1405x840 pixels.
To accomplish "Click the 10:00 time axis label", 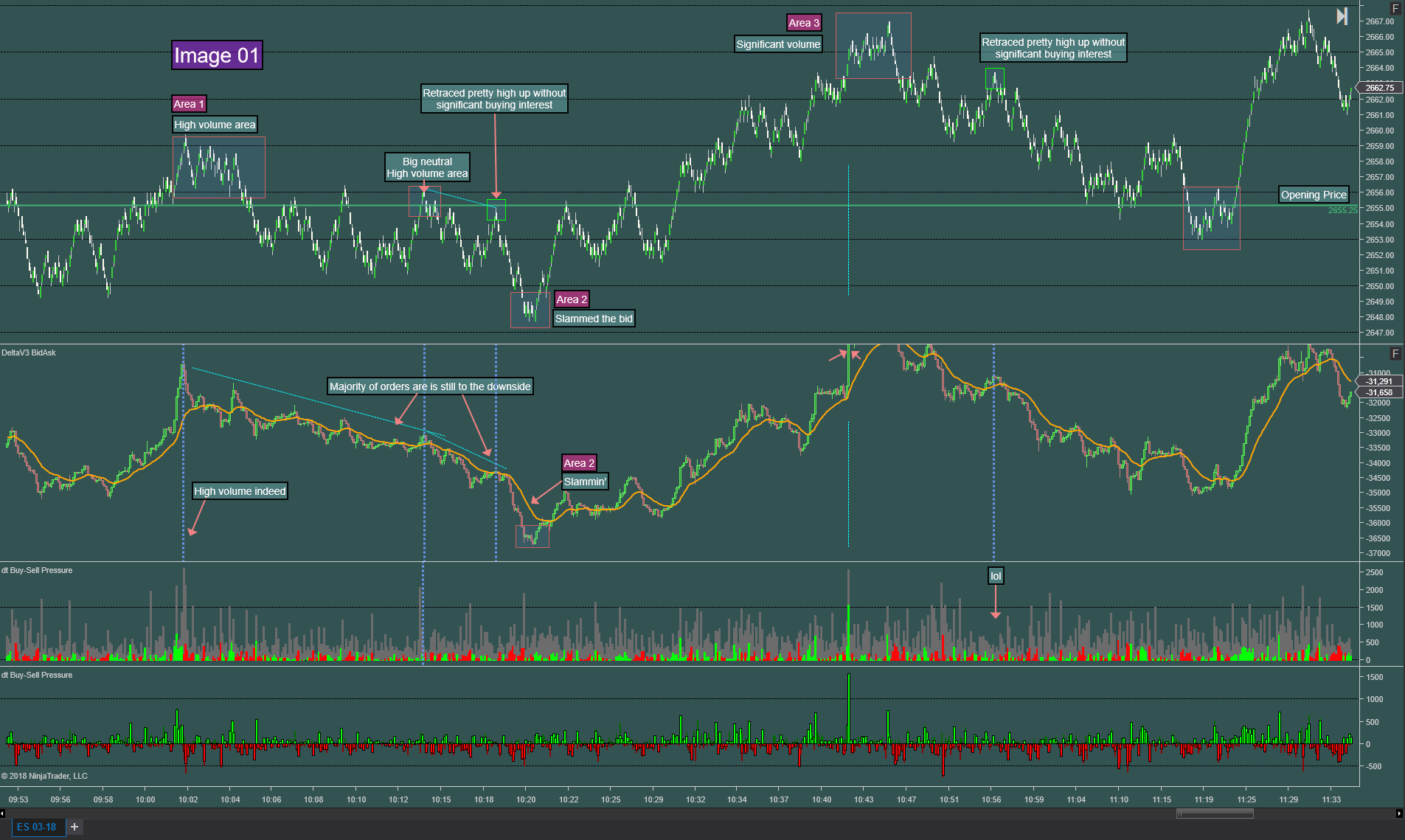I will [145, 799].
